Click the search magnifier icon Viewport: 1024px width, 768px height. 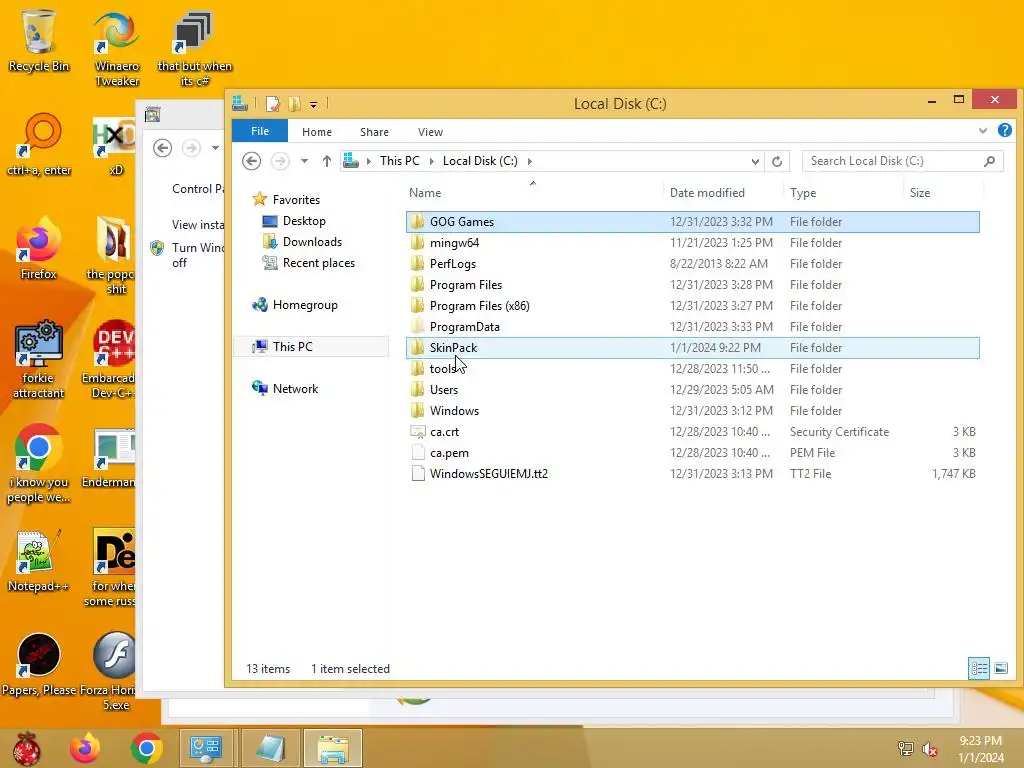(x=989, y=161)
